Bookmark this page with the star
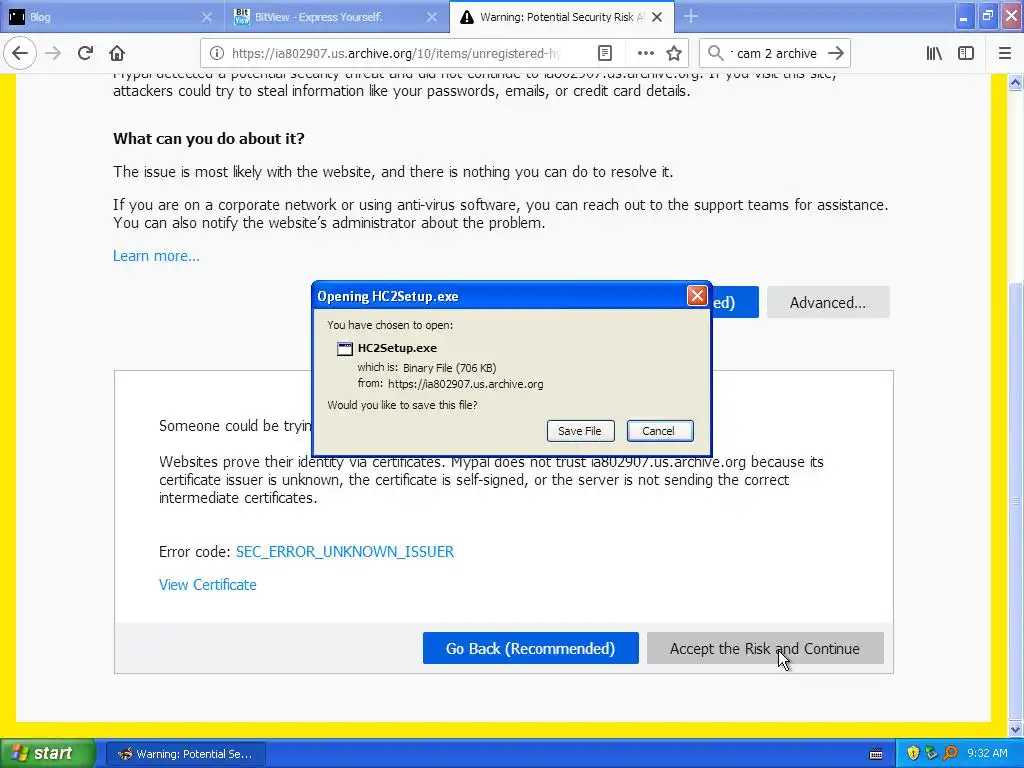This screenshot has width=1024, height=768. point(674,53)
